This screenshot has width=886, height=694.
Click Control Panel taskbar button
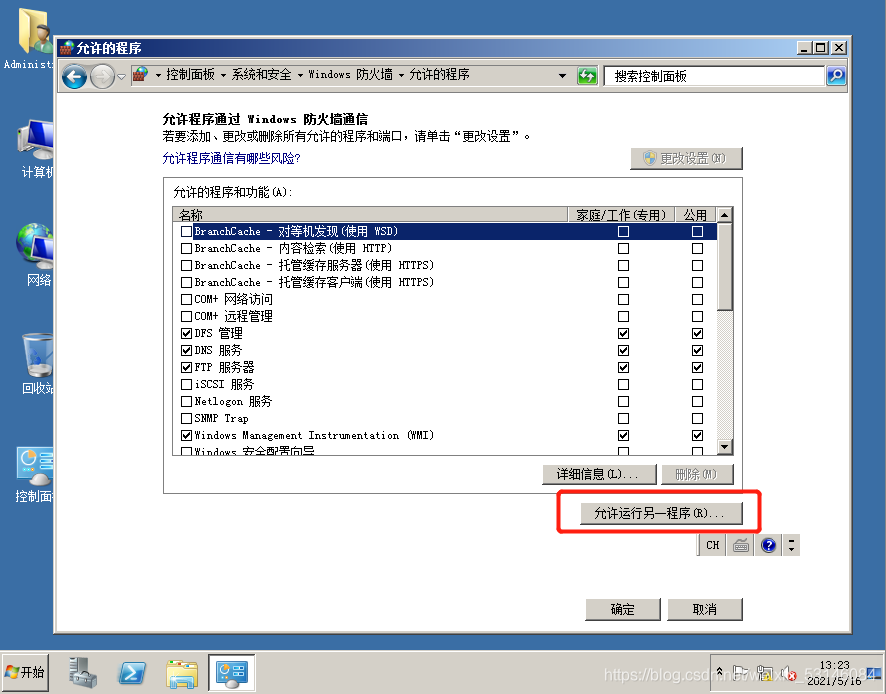click(232, 673)
